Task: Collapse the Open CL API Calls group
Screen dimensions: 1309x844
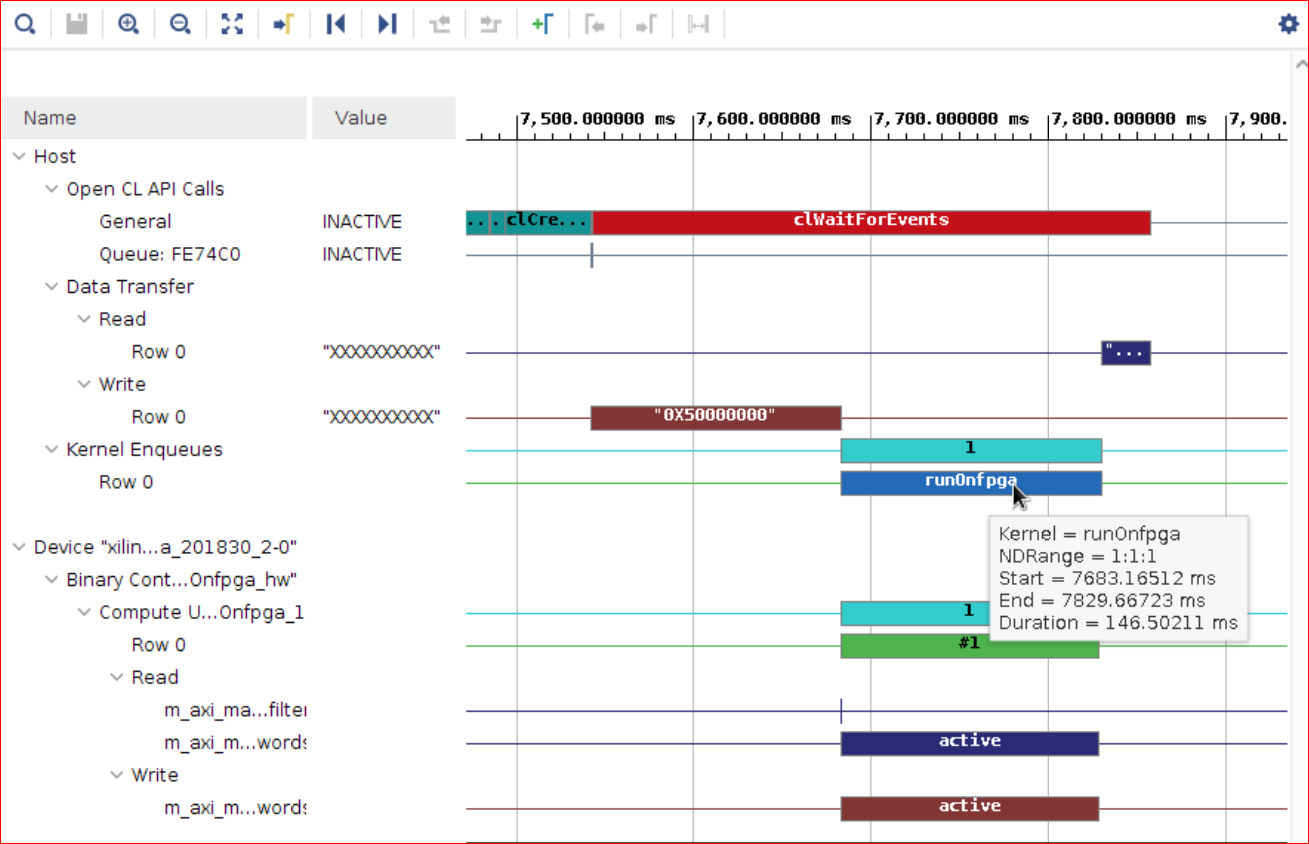Action: (x=52, y=189)
